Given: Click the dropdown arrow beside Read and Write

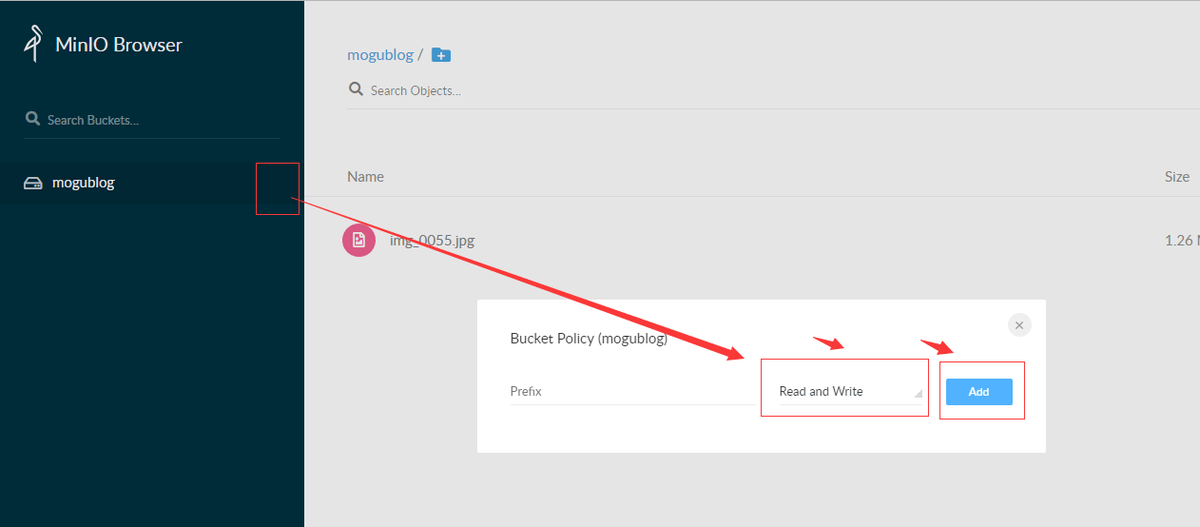Looking at the screenshot, I should [918, 395].
